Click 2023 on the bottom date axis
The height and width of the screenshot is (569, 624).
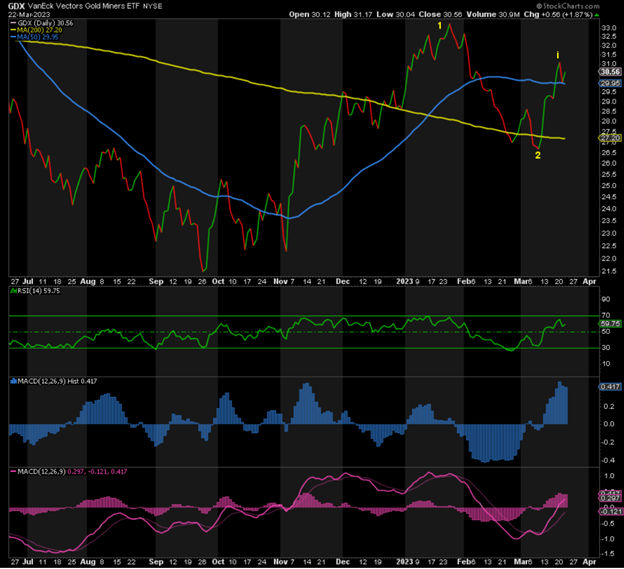pos(405,561)
